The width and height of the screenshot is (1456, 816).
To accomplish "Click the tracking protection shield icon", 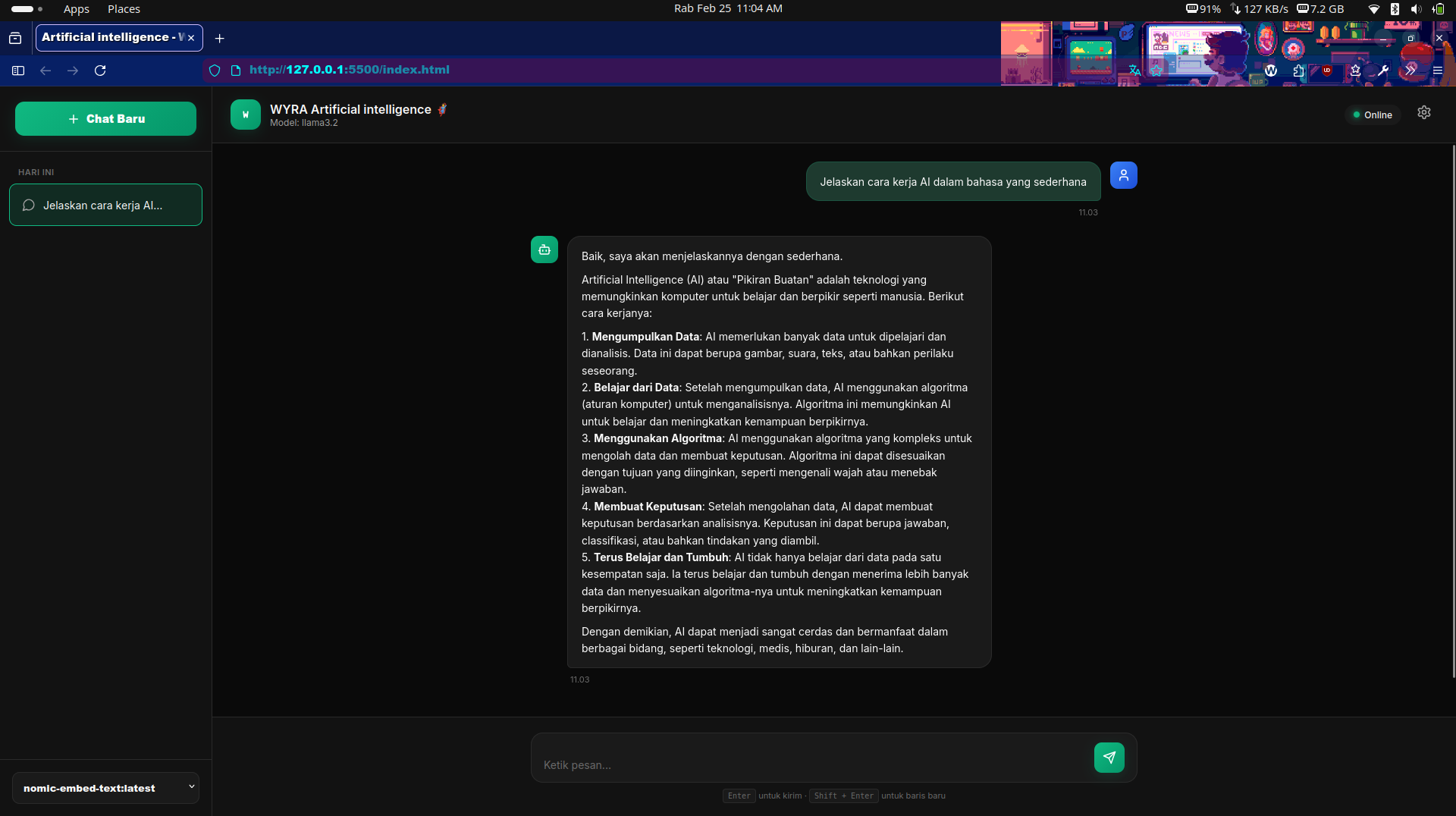I will [x=215, y=71].
